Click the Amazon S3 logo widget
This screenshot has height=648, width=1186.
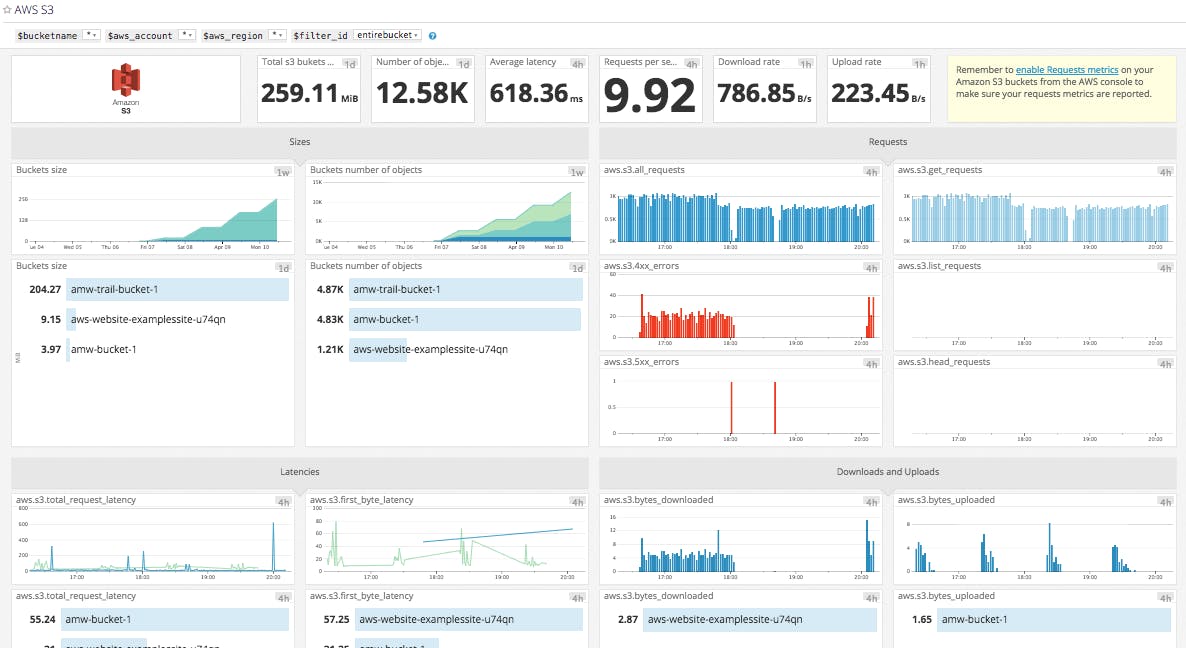(126, 88)
